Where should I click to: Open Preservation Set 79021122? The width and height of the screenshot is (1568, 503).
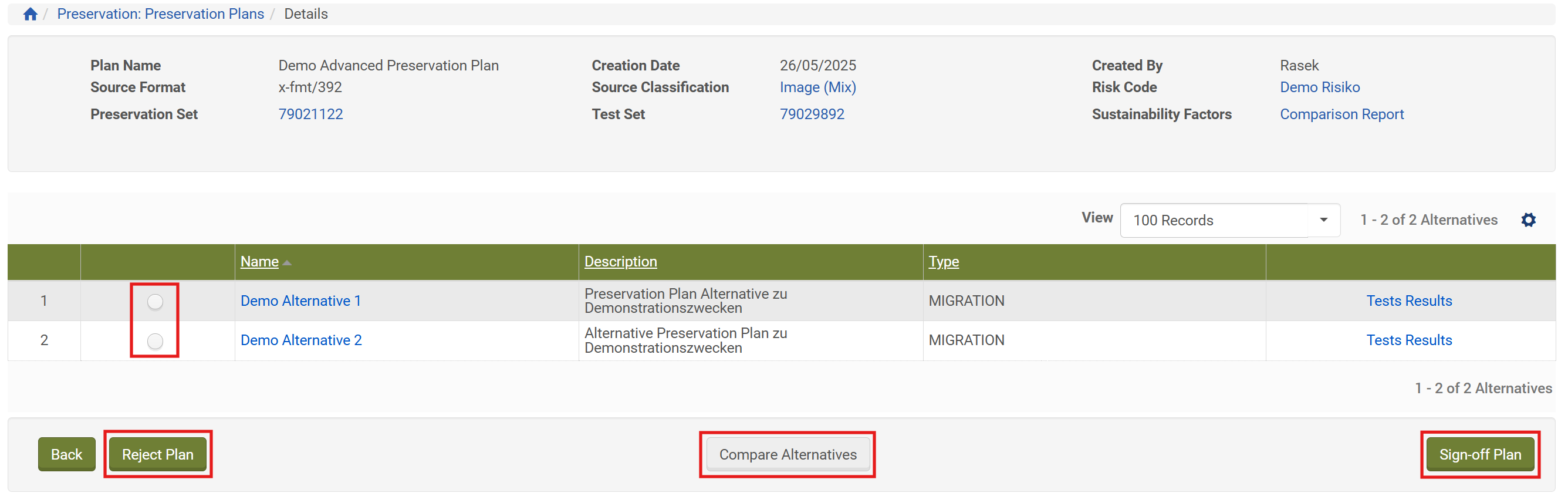[310, 114]
